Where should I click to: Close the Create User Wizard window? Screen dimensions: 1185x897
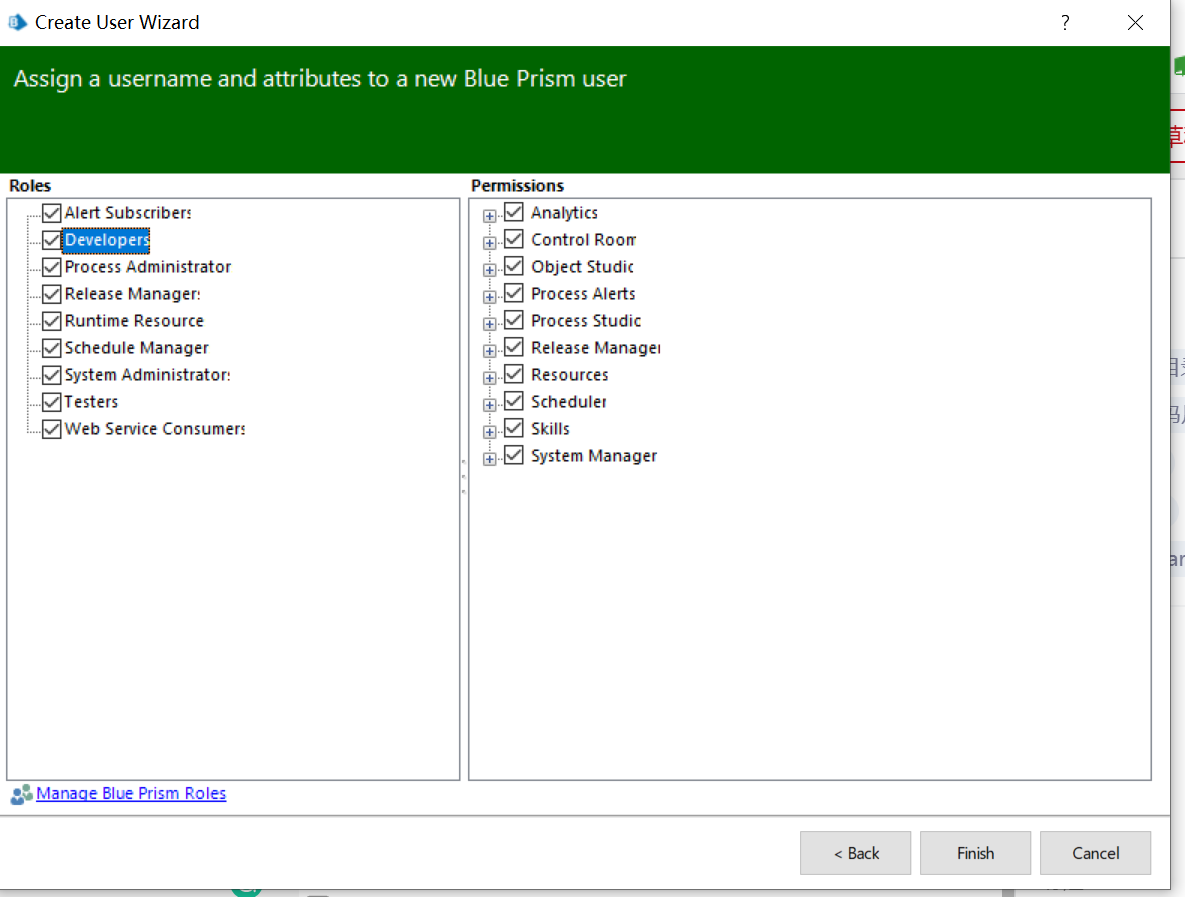(x=1135, y=23)
